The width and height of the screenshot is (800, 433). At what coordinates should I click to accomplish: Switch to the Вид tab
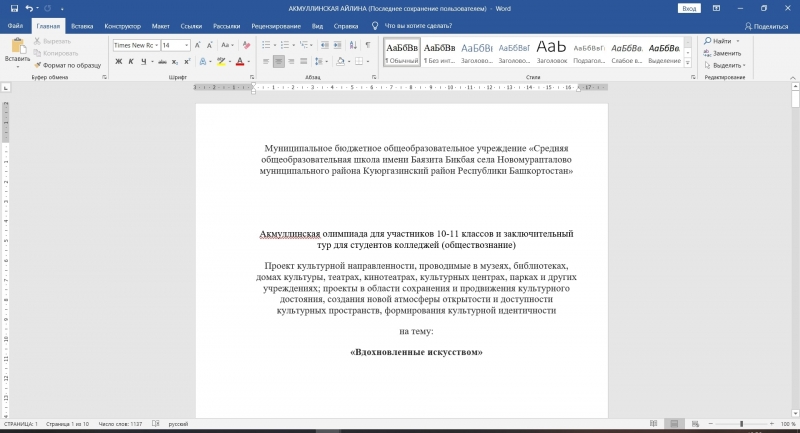click(317, 26)
